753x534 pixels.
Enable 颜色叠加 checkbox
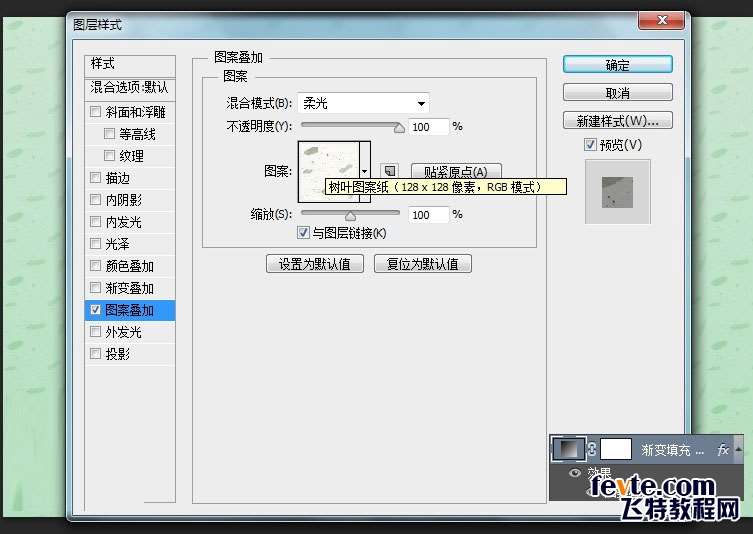pyautogui.click(x=96, y=266)
